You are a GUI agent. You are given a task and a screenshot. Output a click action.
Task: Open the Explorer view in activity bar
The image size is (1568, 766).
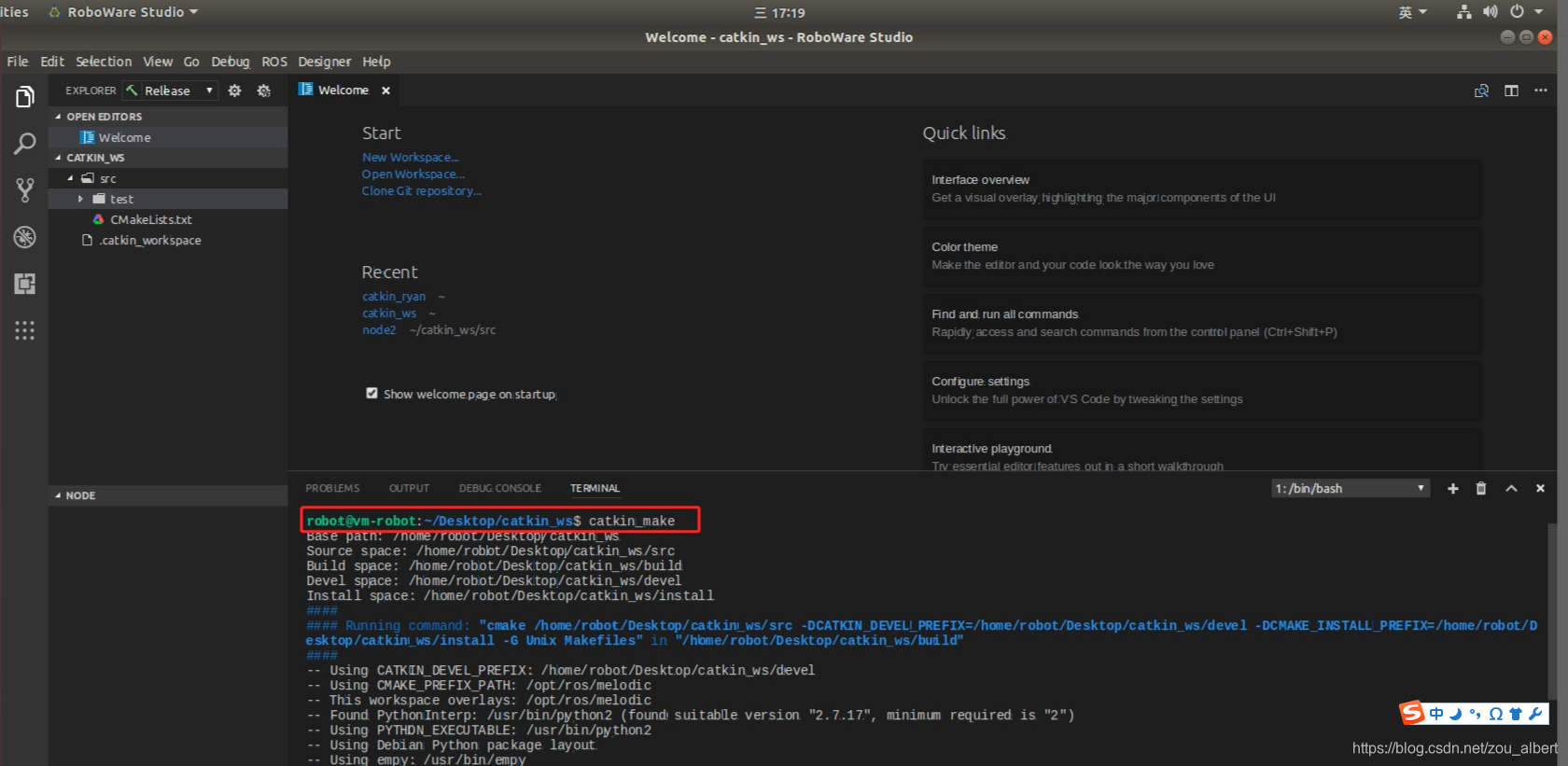click(x=24, y=97)
